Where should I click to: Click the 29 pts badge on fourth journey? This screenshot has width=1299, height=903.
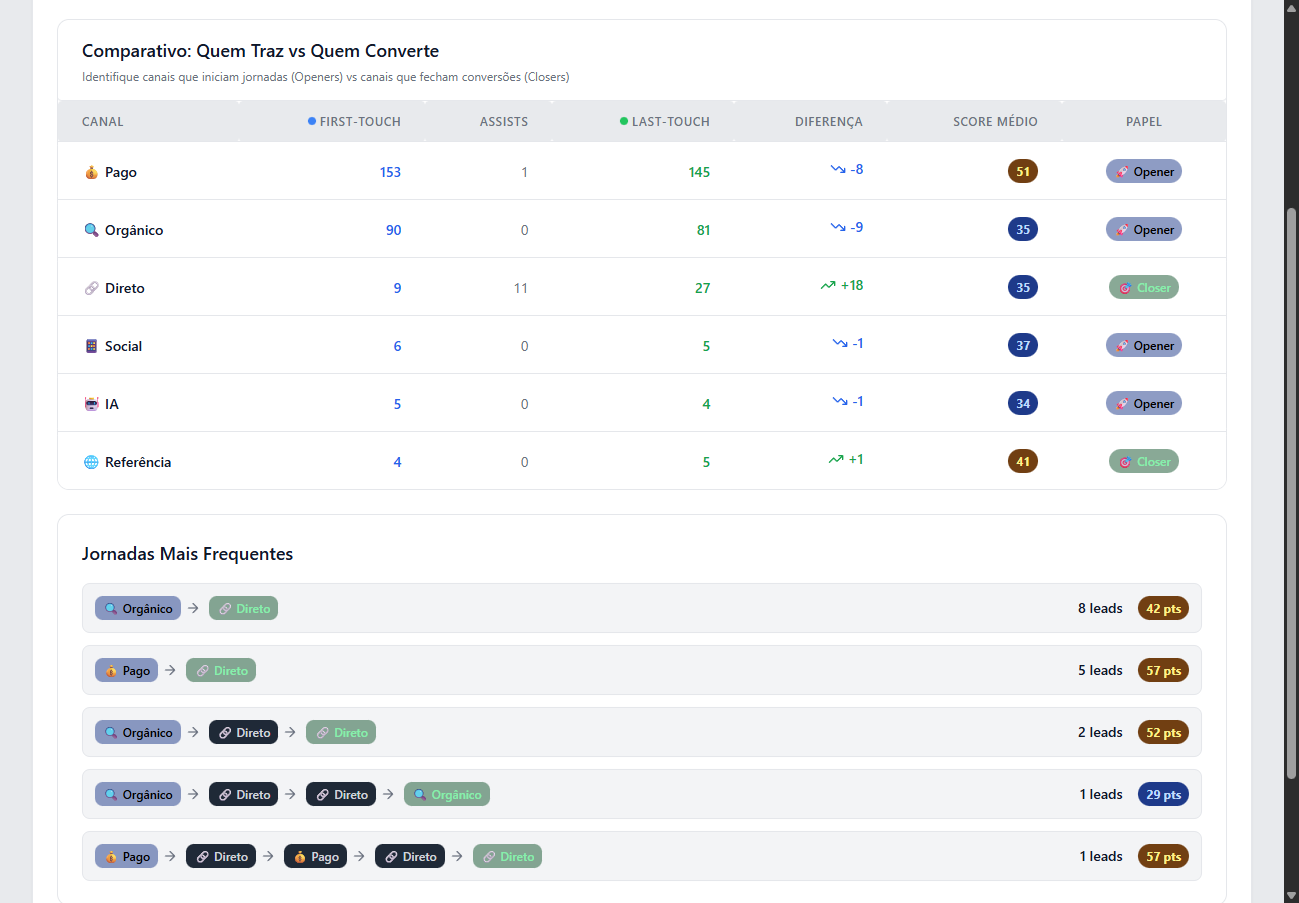click(x=1163, y=794)
